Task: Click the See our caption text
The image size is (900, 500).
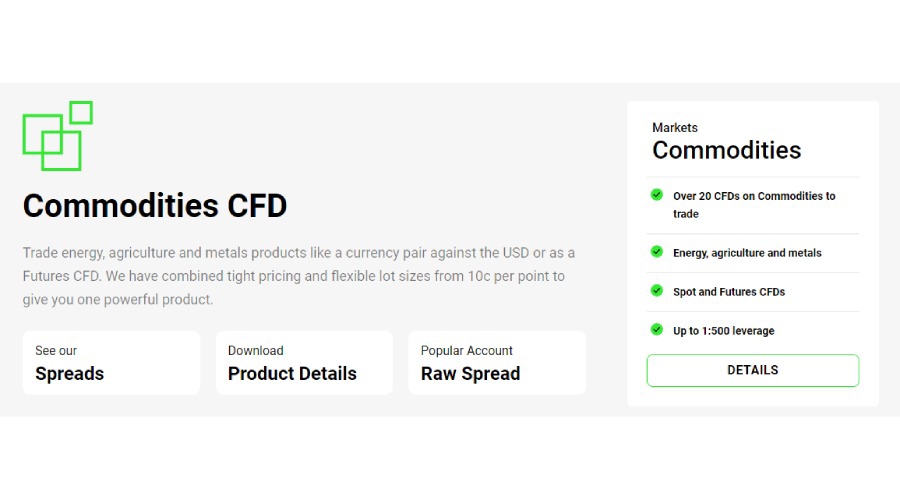Action: [x=56, y=351]
